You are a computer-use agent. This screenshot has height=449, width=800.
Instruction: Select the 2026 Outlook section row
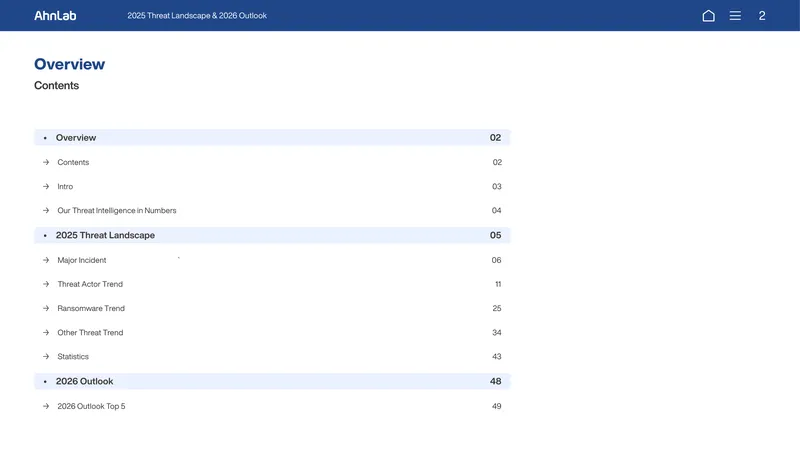272,381
